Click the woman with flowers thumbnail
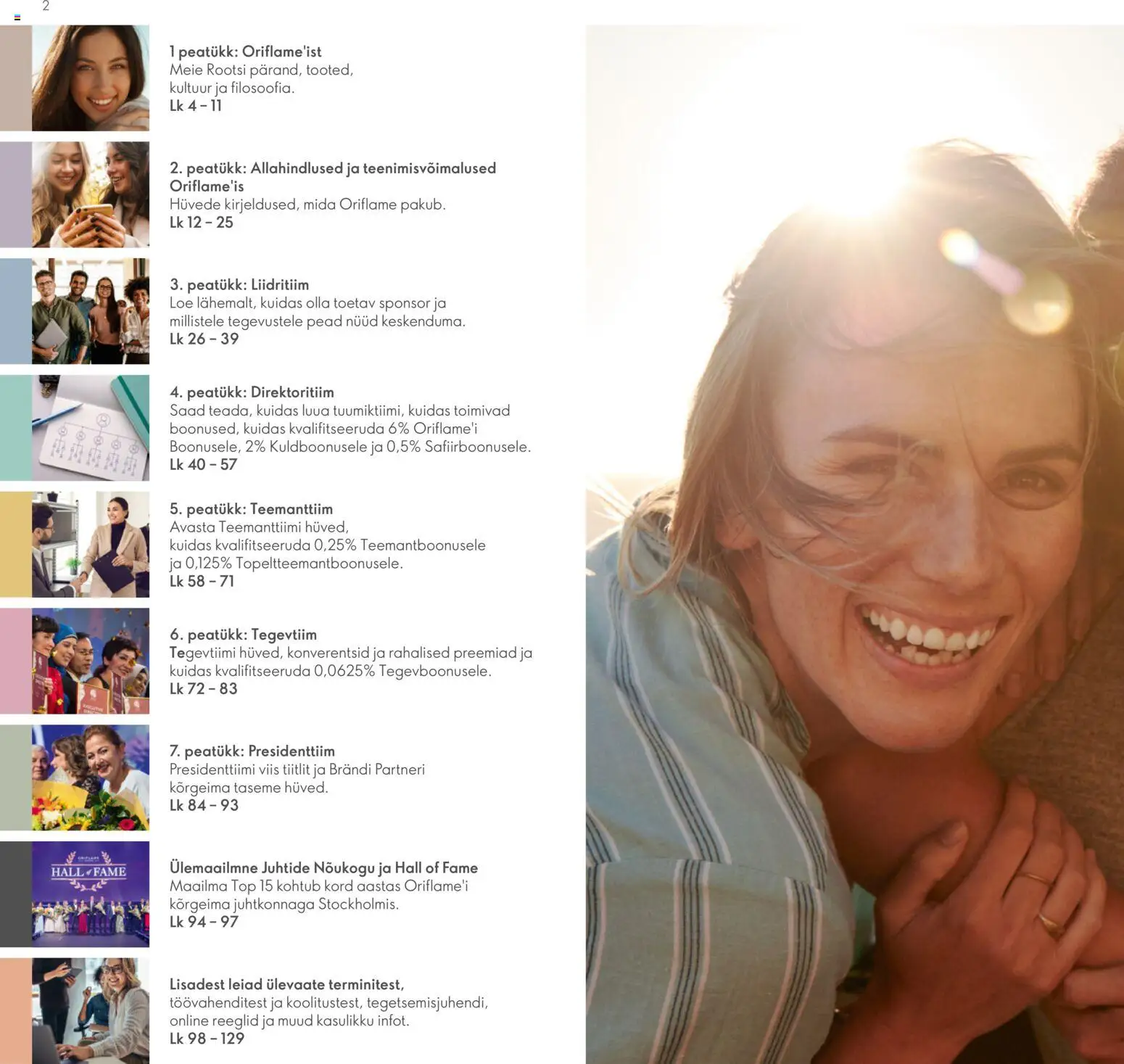1124x1064 pixels. (91, 778)
